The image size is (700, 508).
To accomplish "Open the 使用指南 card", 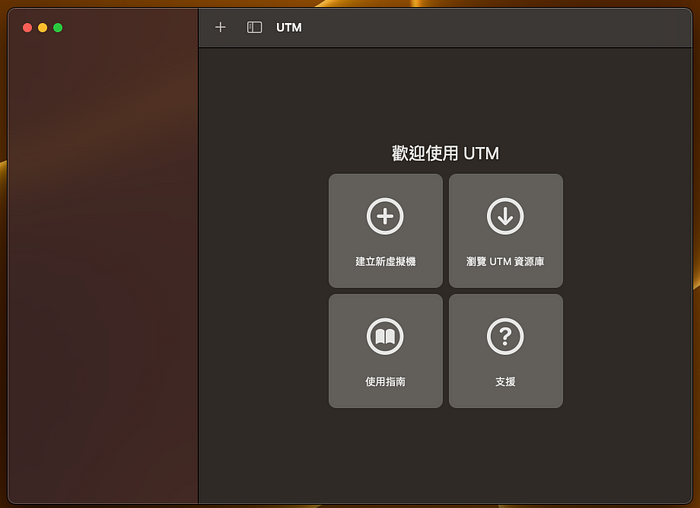I will [386, 351].
